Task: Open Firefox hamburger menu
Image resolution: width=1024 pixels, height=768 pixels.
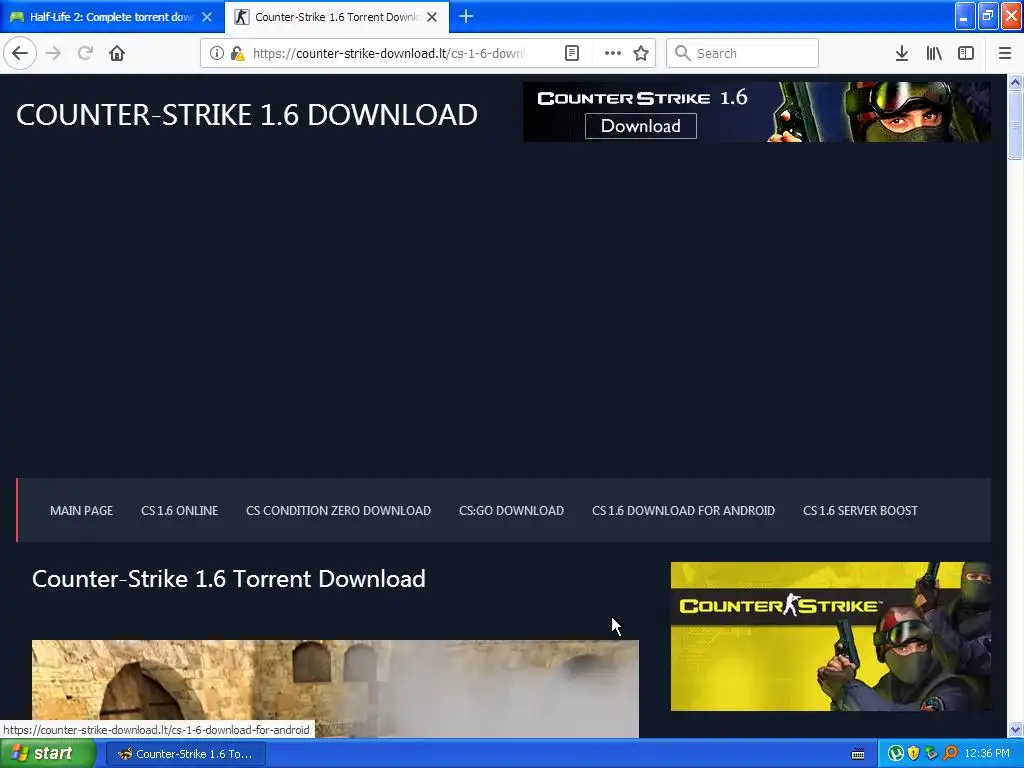Action: [x=1005, y=53]
